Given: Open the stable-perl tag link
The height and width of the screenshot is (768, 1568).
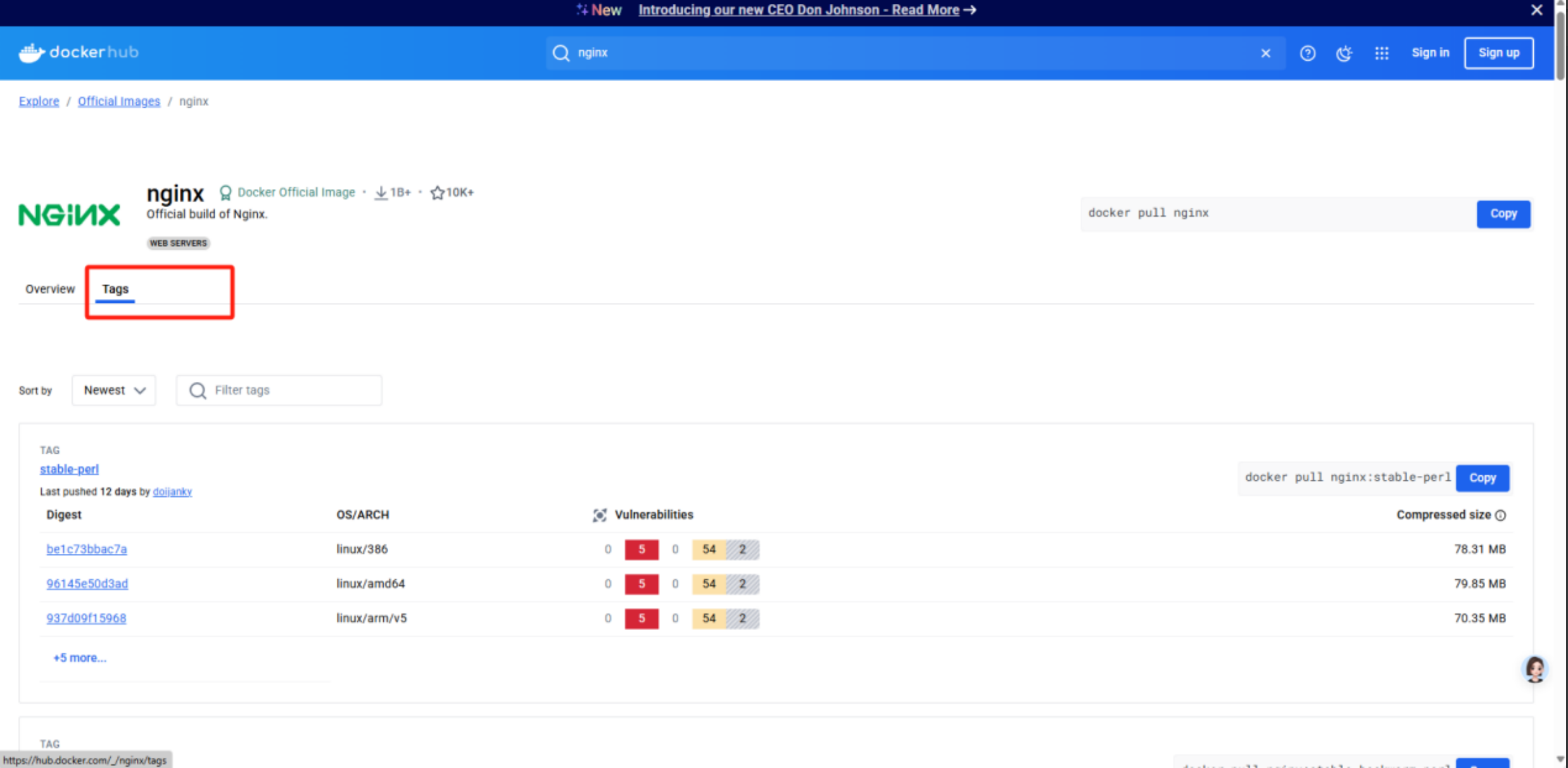Looking at the screenshot, I should tap(69, 470).
